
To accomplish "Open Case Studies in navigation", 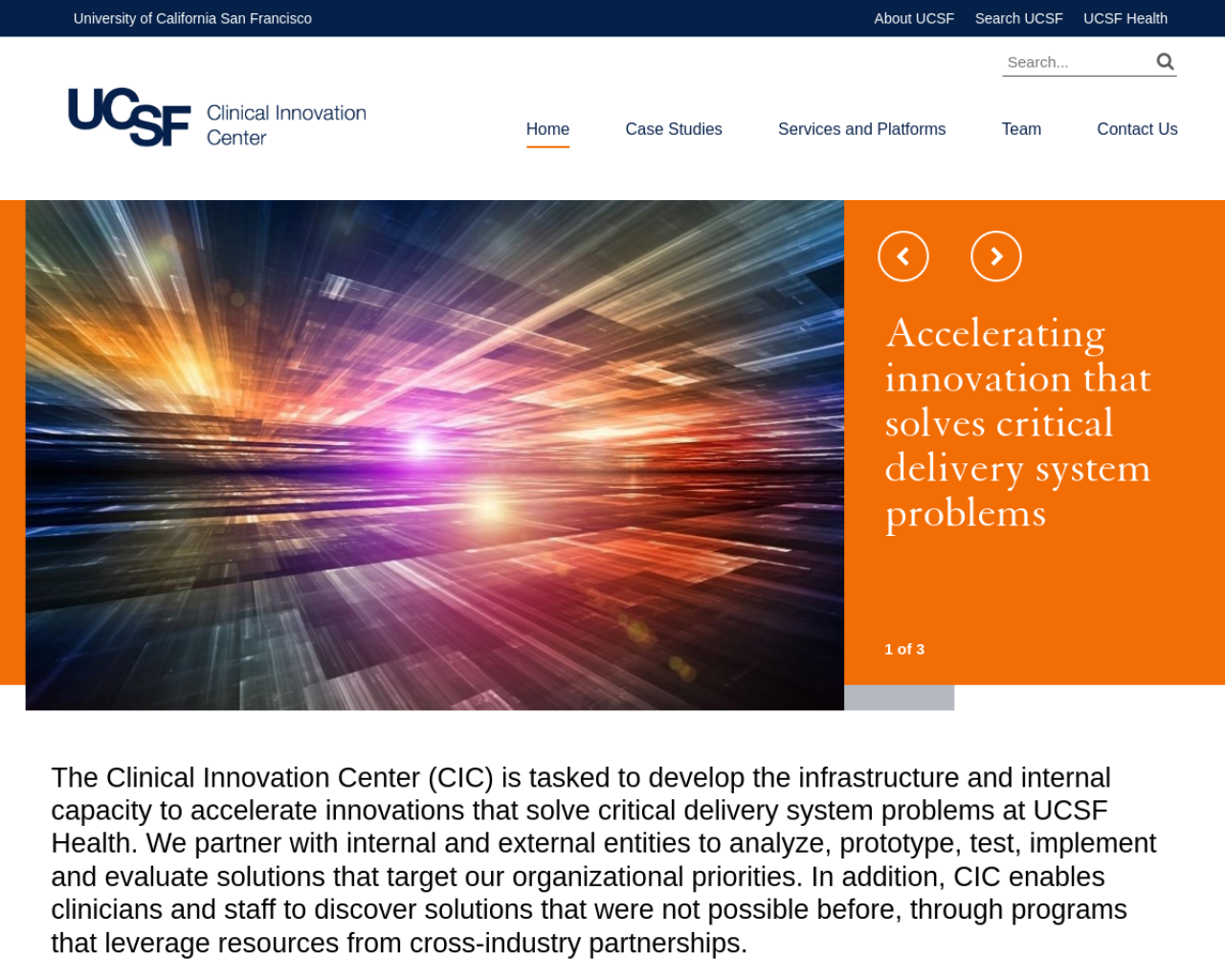I will coord(674,129).
